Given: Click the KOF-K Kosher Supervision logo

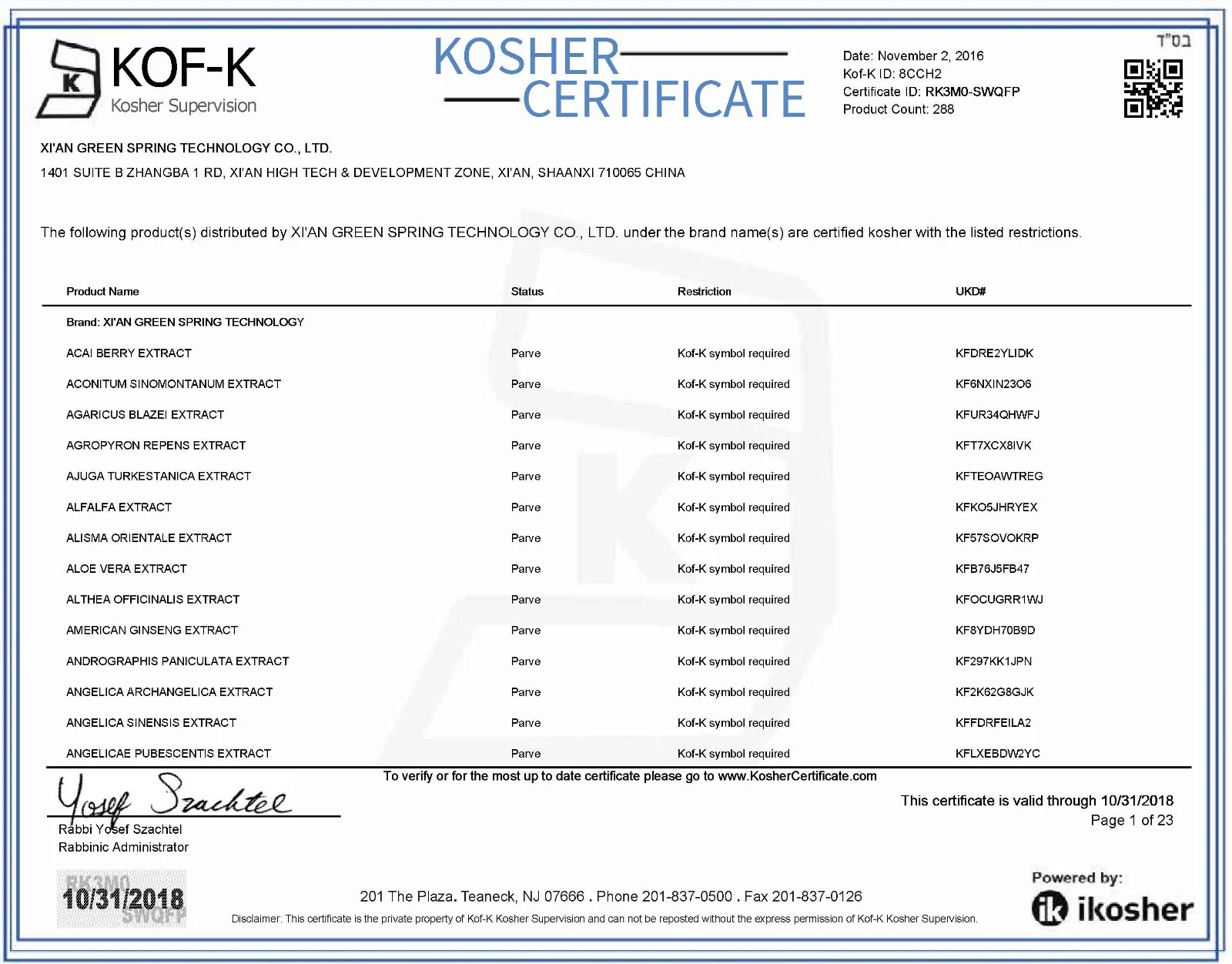Looking at the screenshot, I should pos(147,79).
